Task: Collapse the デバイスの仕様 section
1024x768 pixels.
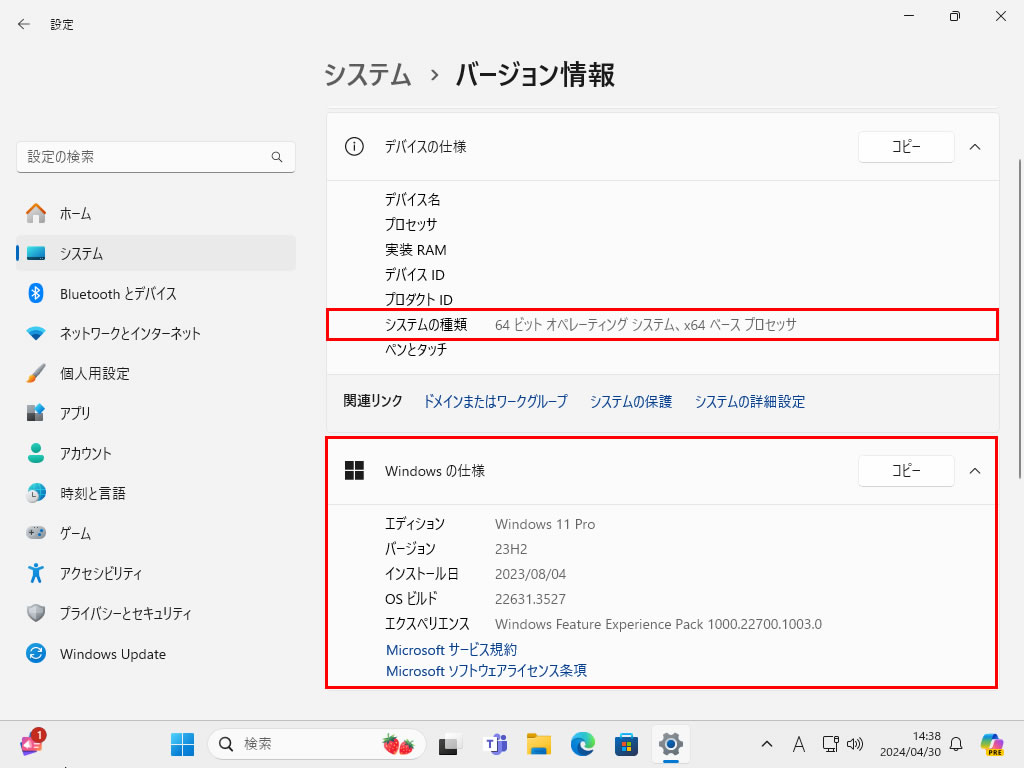Action: click(x=975, y=146)
